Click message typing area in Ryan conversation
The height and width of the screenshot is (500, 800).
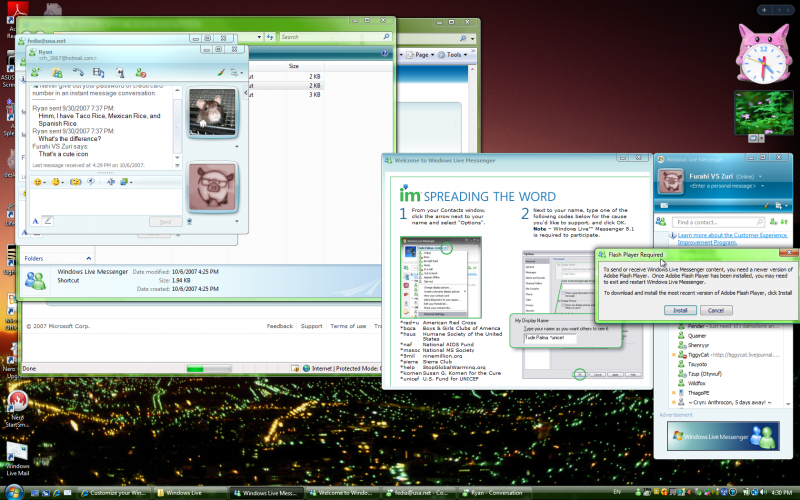click(x=106, y=202)
